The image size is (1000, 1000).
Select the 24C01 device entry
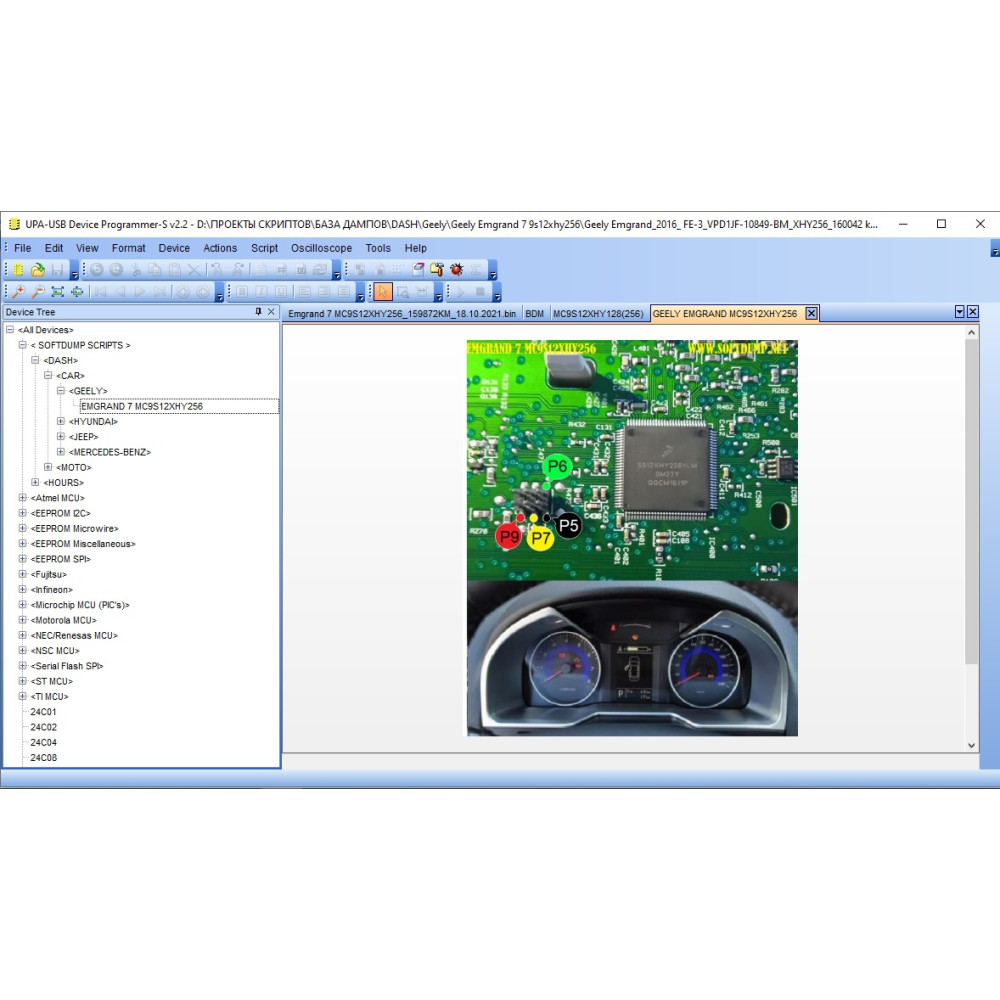(43, 712)
